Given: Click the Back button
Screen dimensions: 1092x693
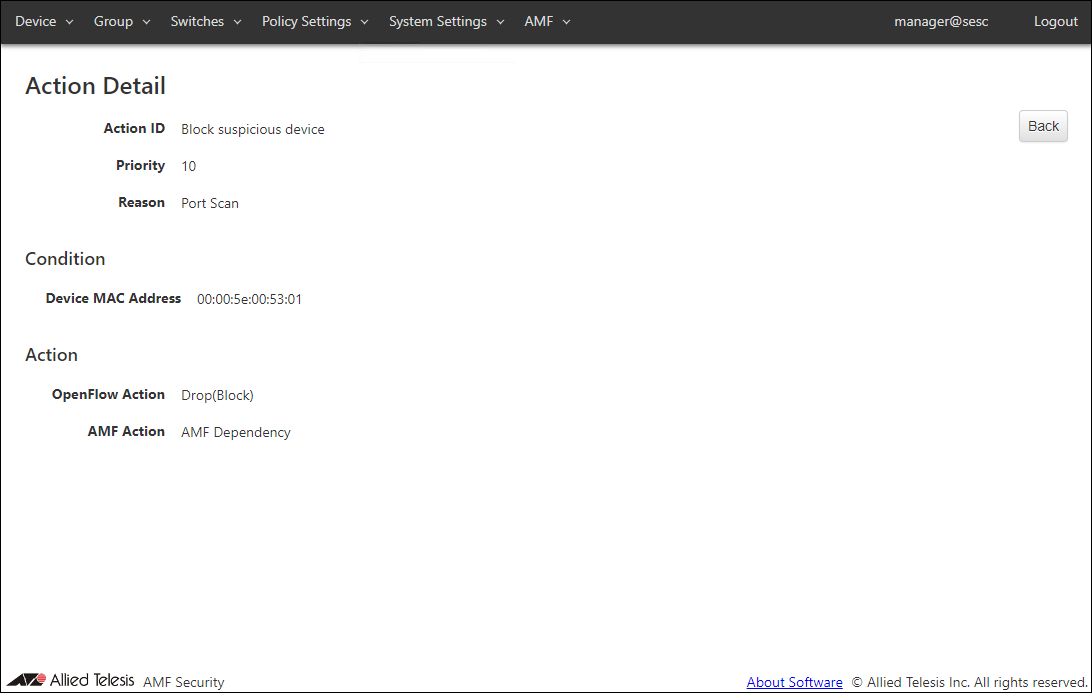Looking at the screenshot, I should click(1043, 126).
